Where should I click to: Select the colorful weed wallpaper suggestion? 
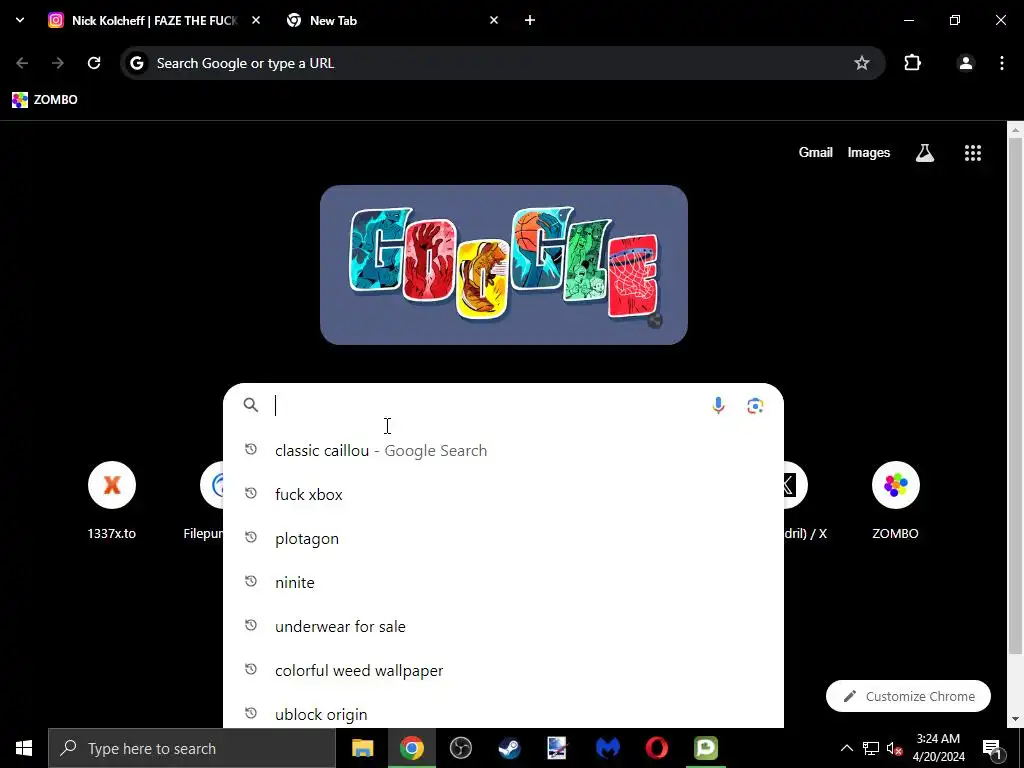[x=503, y=671]
